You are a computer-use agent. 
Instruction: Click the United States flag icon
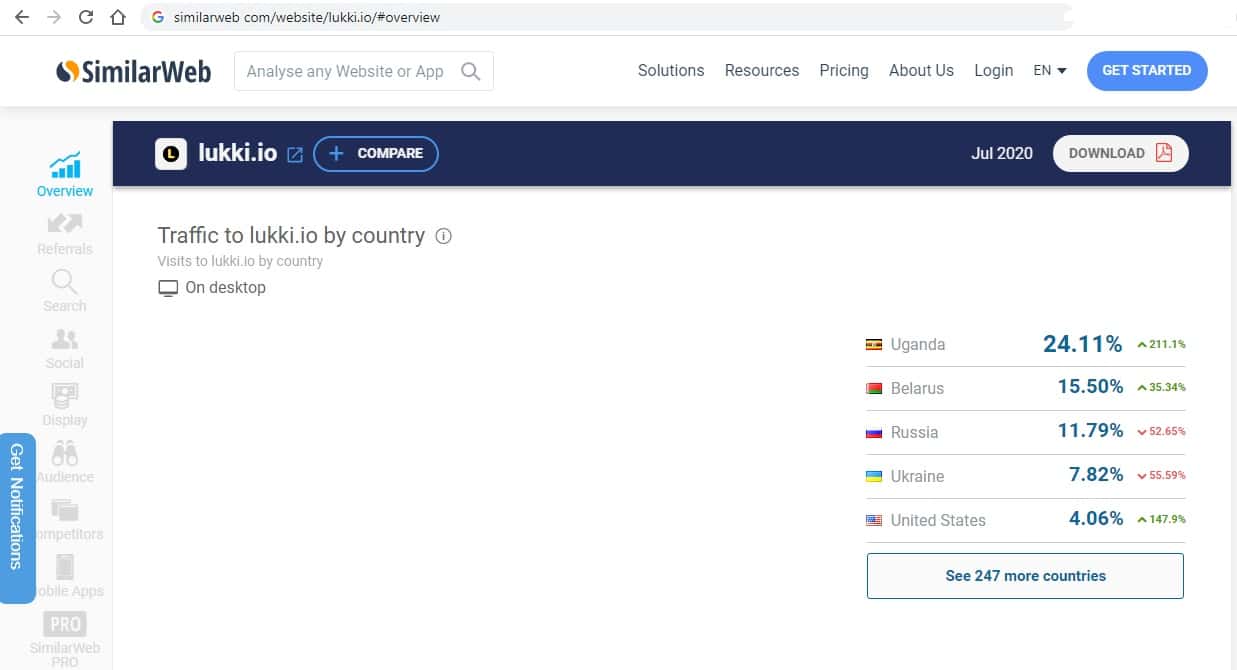tap(874, 520)
